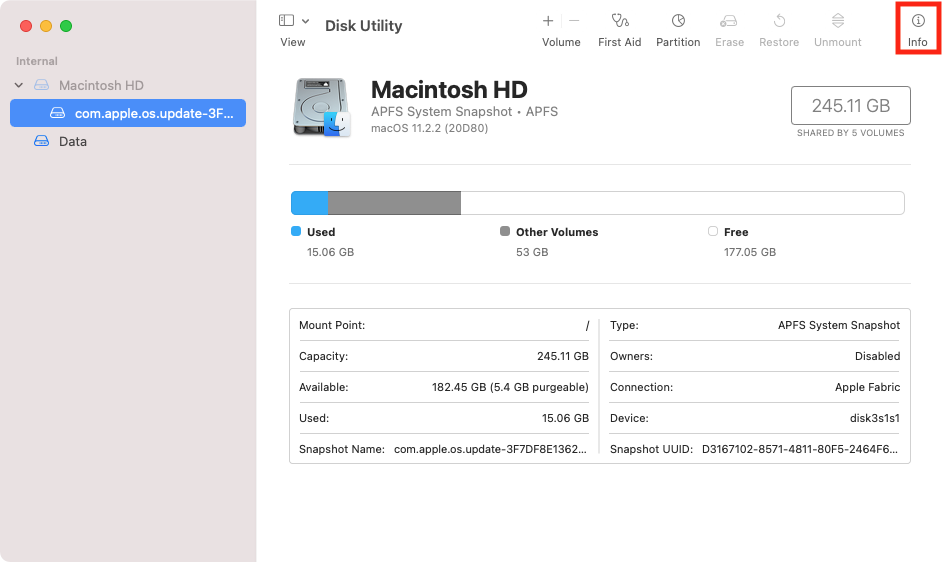Click the Type APFS System Snapshot row
The width and height of the screenshot is (943, 562).
coord(755,325)
